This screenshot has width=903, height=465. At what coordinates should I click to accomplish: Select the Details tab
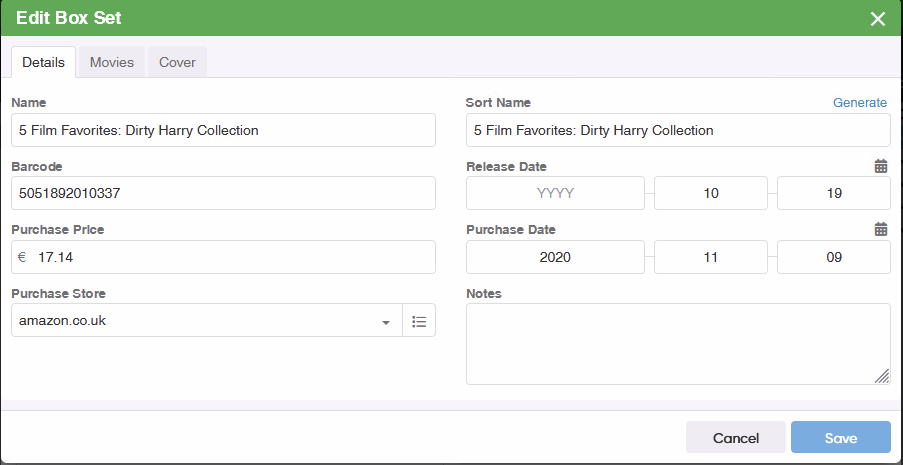[x=43, y=62]
